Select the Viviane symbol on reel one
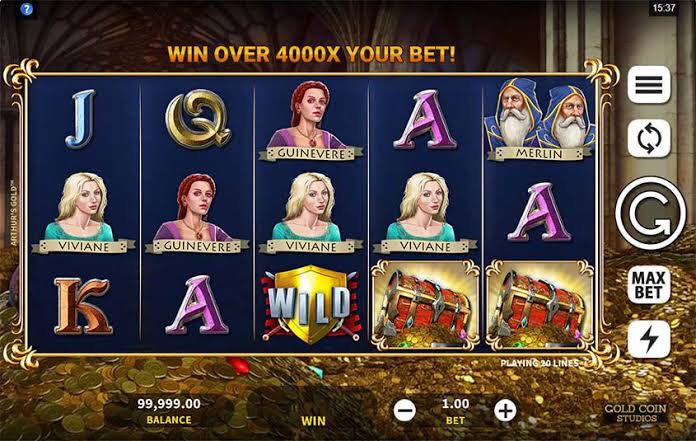696x441 pixels. [x=83, y=213]
